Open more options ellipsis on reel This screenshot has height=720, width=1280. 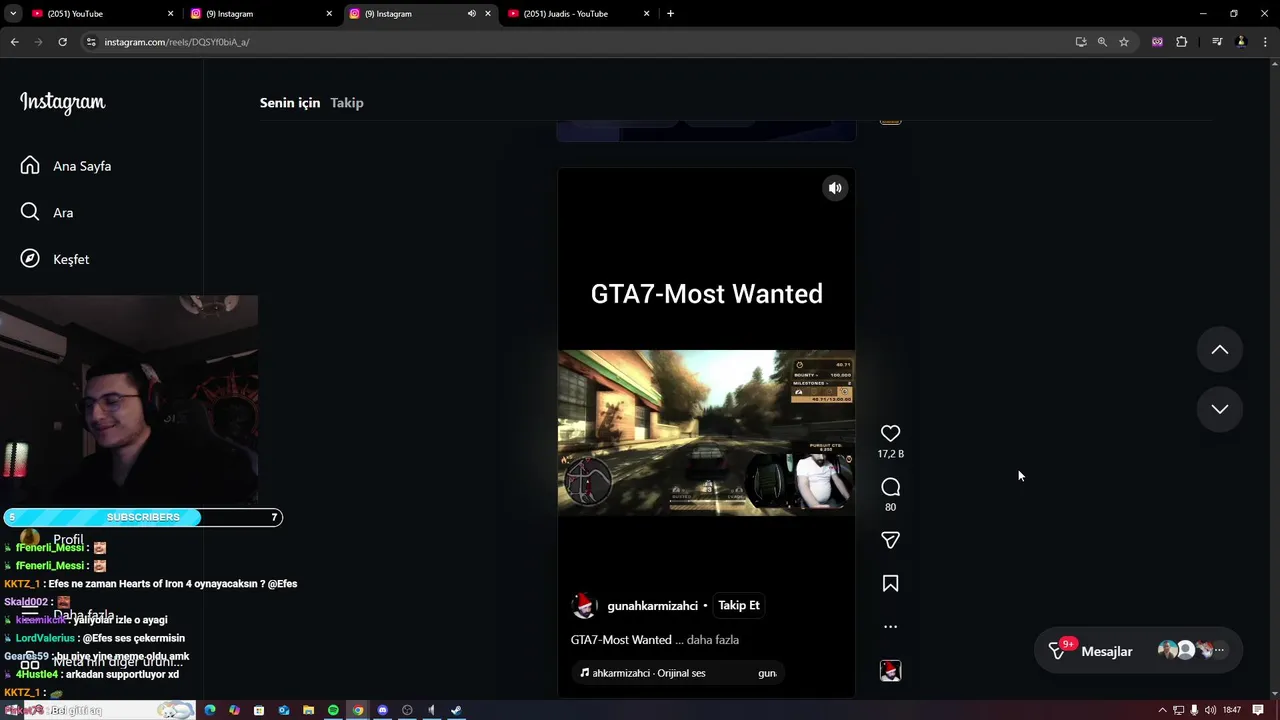pos(890,627)
